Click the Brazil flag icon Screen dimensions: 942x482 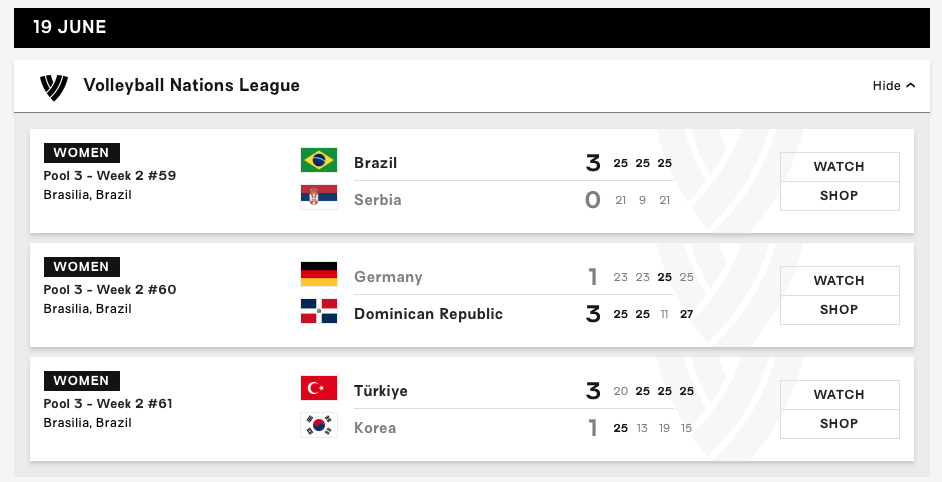coord(319,160)
